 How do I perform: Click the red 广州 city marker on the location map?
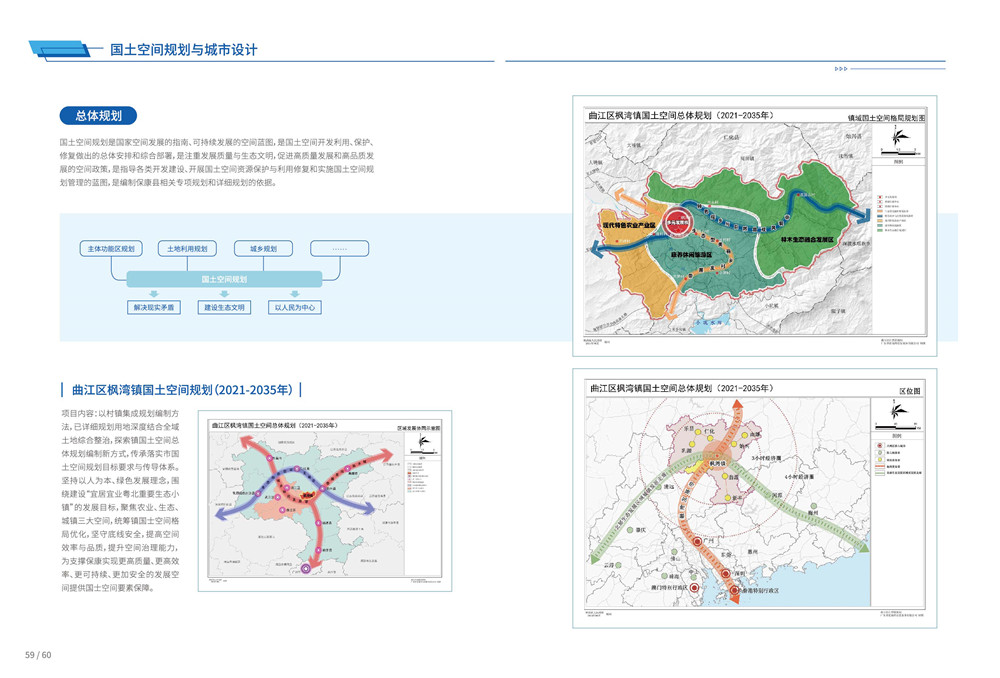698,541
